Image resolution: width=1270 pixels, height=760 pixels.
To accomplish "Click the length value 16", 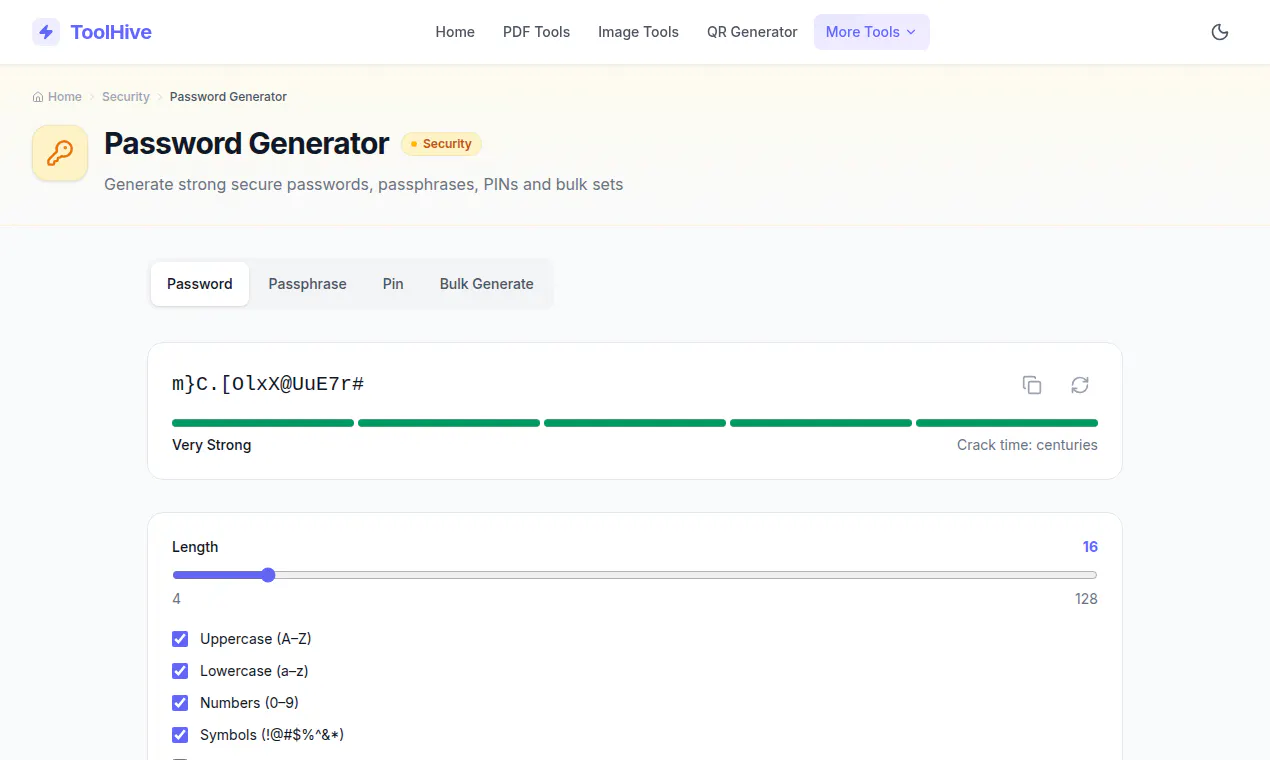I will (x=1090, y=547).
